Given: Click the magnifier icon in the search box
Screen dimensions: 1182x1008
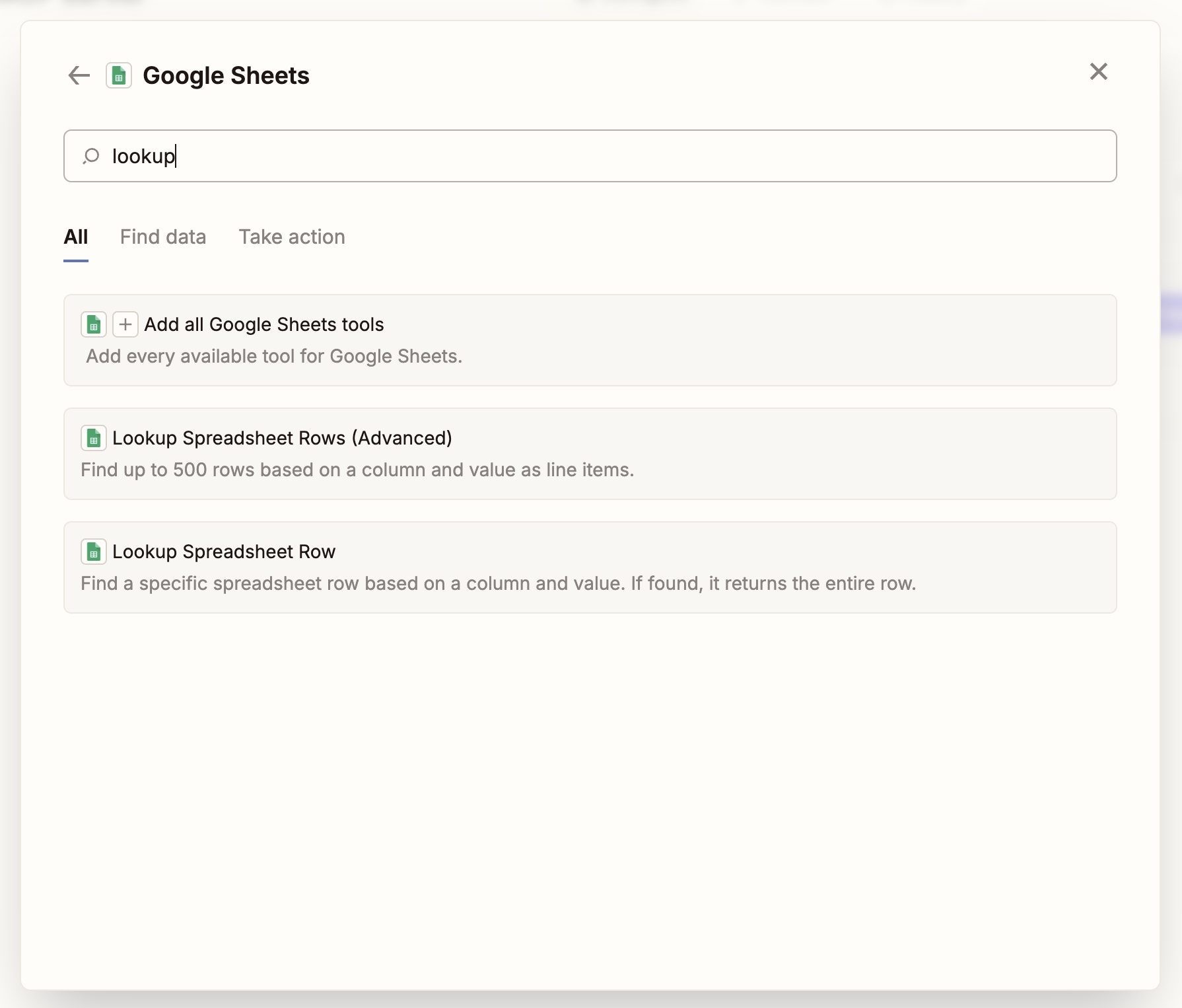Looking at the screenshot, I should pyautogui.click(x=91, y=156).
